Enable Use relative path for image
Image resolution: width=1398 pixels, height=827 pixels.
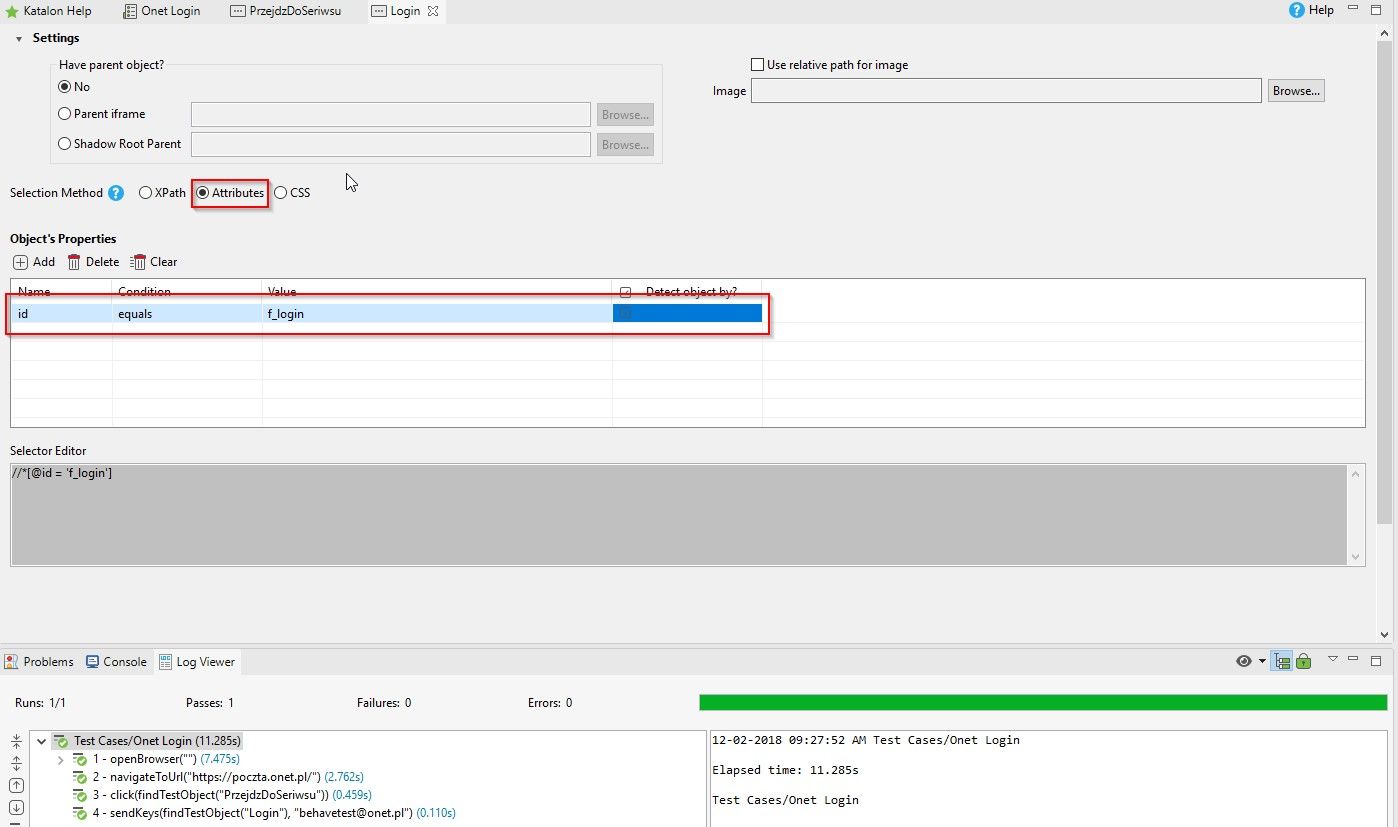pyautogui.click(x=757, y=65)
